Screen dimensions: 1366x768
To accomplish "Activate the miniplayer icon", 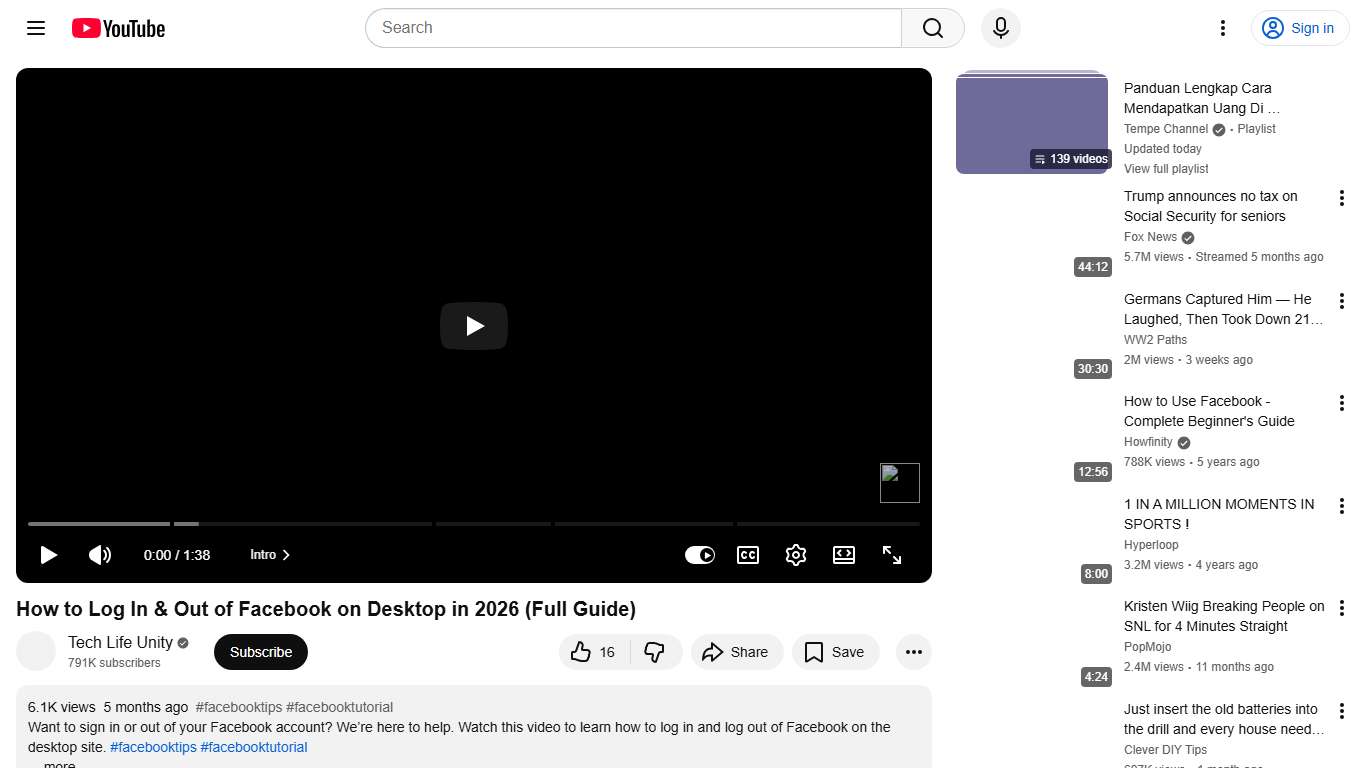I will (843, 555).
